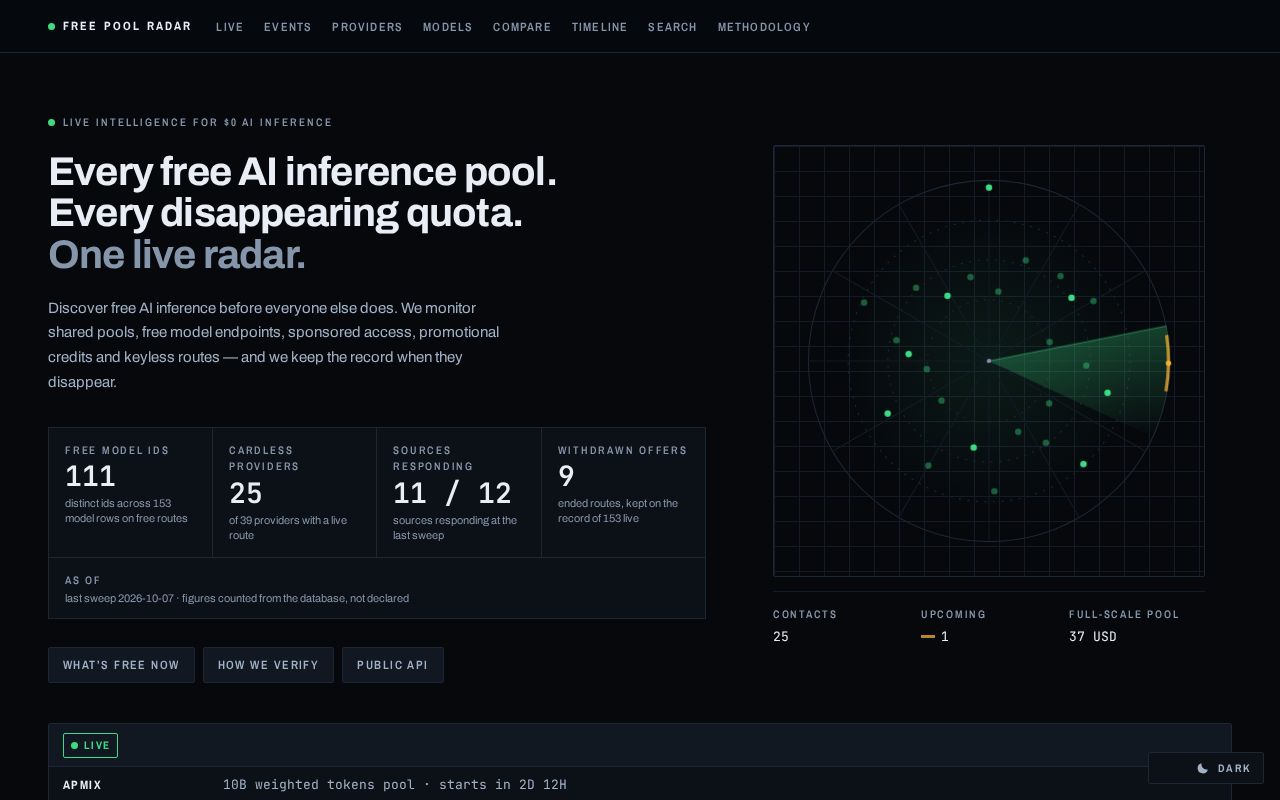Screen dimensions: 1280x800
Task: Open Search from the nav
Action: [x=672, y=27]
